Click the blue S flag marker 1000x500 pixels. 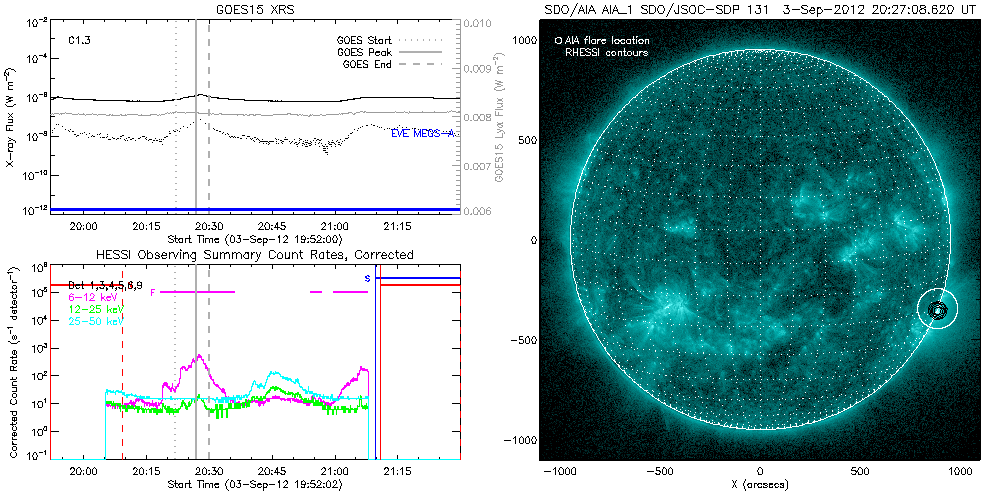coord(367,277)
